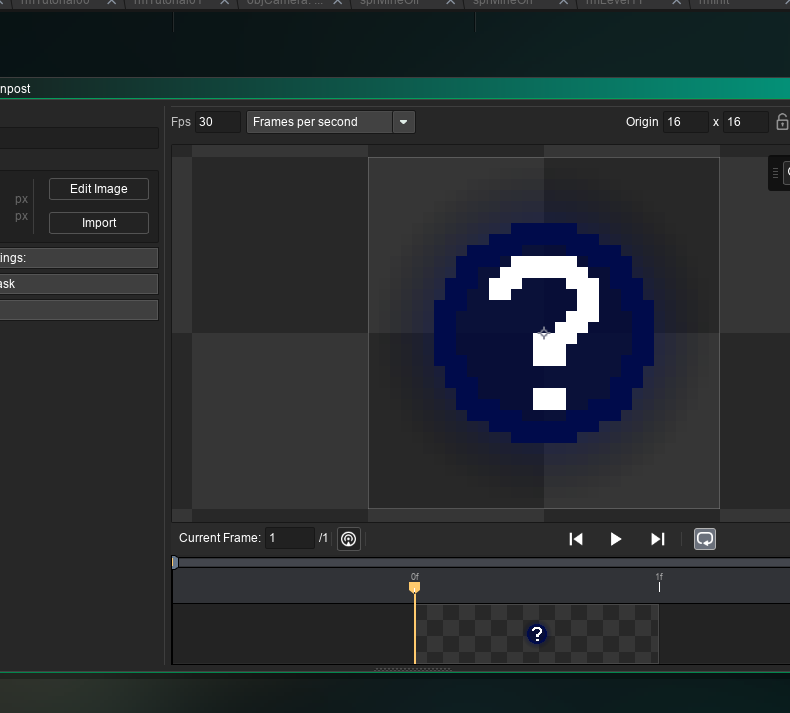The image size is (790, 713).
Task: Click the Current Frame number field
Action: point(290,538)
